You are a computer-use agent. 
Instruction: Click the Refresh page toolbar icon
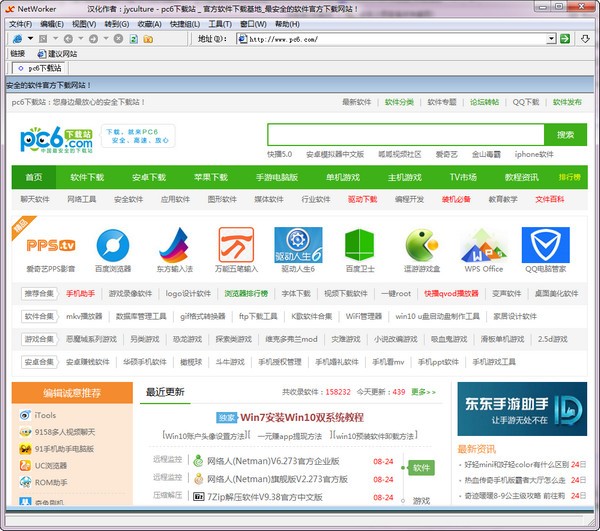click(x=134, y=39)
